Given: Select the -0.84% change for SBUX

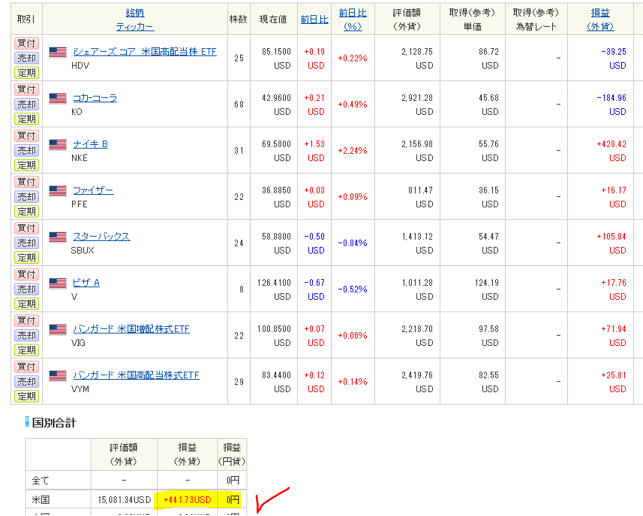Looking at the screenshot, I should [x=353, y=243].
